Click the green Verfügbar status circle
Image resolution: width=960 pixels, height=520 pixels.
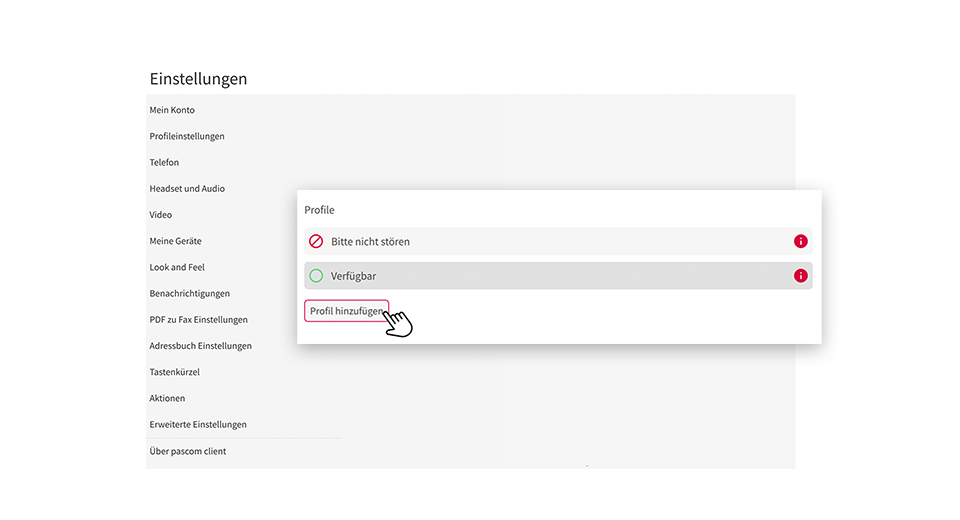coord(316,276)
